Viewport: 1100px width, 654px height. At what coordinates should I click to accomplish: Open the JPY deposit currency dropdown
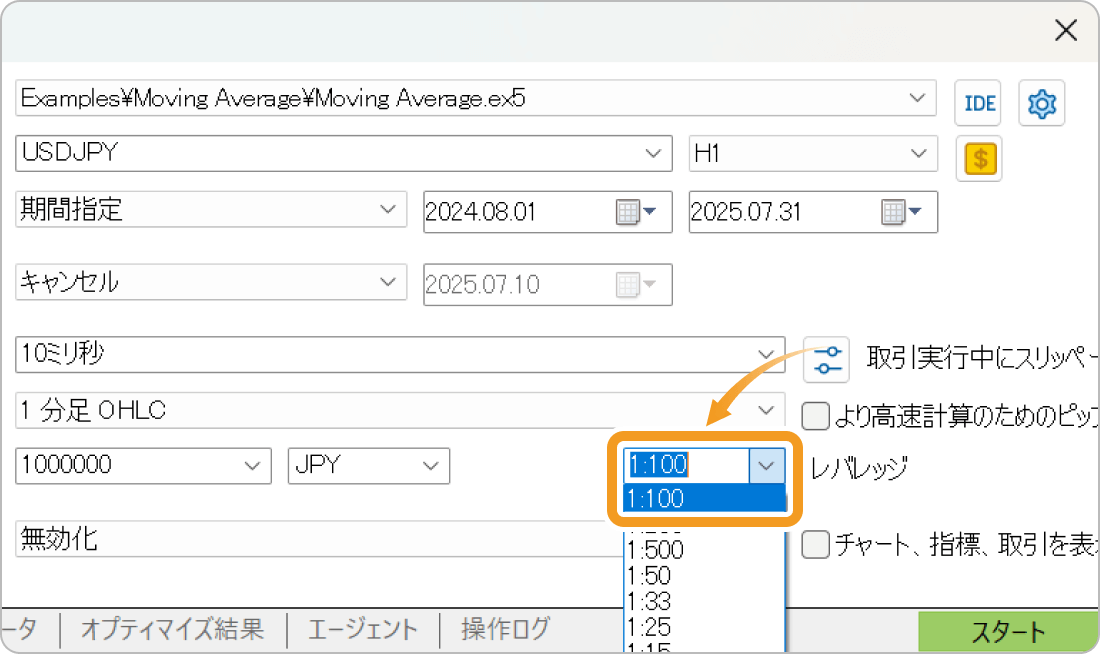432,465
